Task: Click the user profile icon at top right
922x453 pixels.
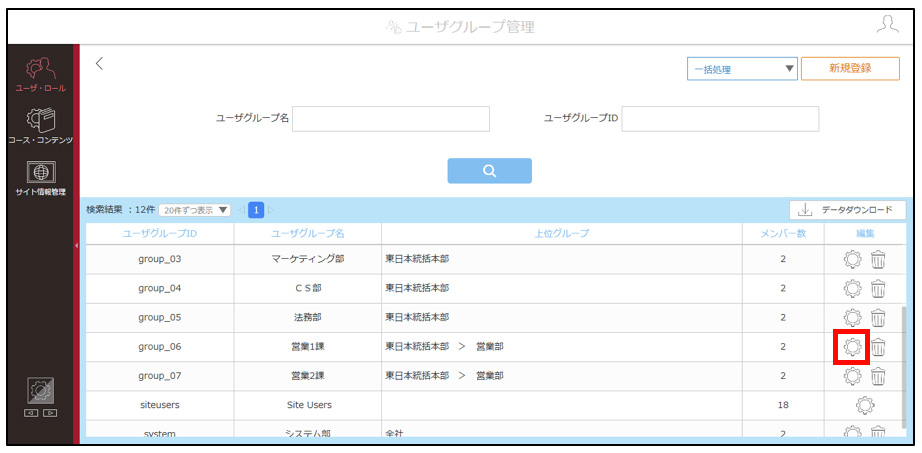Action: click(887, 24)
